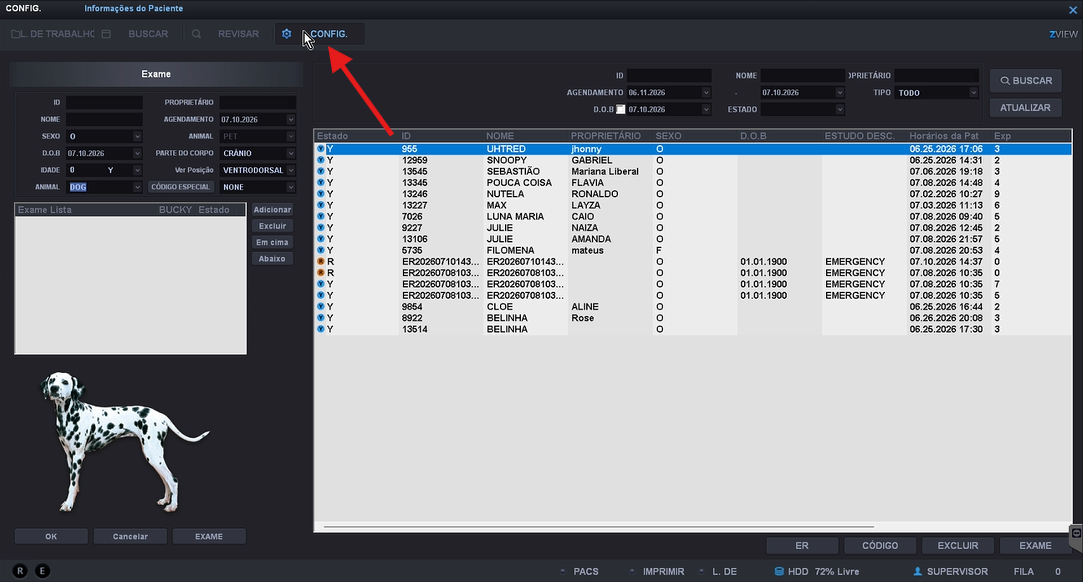
Task: Click the ID field in Exame form
Action: pos(104,102)
